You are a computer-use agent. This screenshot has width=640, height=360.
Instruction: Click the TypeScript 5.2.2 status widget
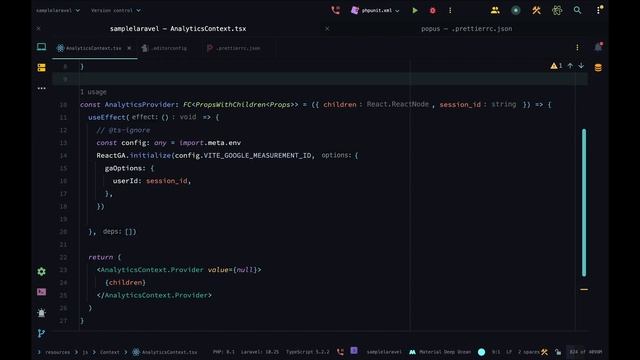(x=307, y=352)
